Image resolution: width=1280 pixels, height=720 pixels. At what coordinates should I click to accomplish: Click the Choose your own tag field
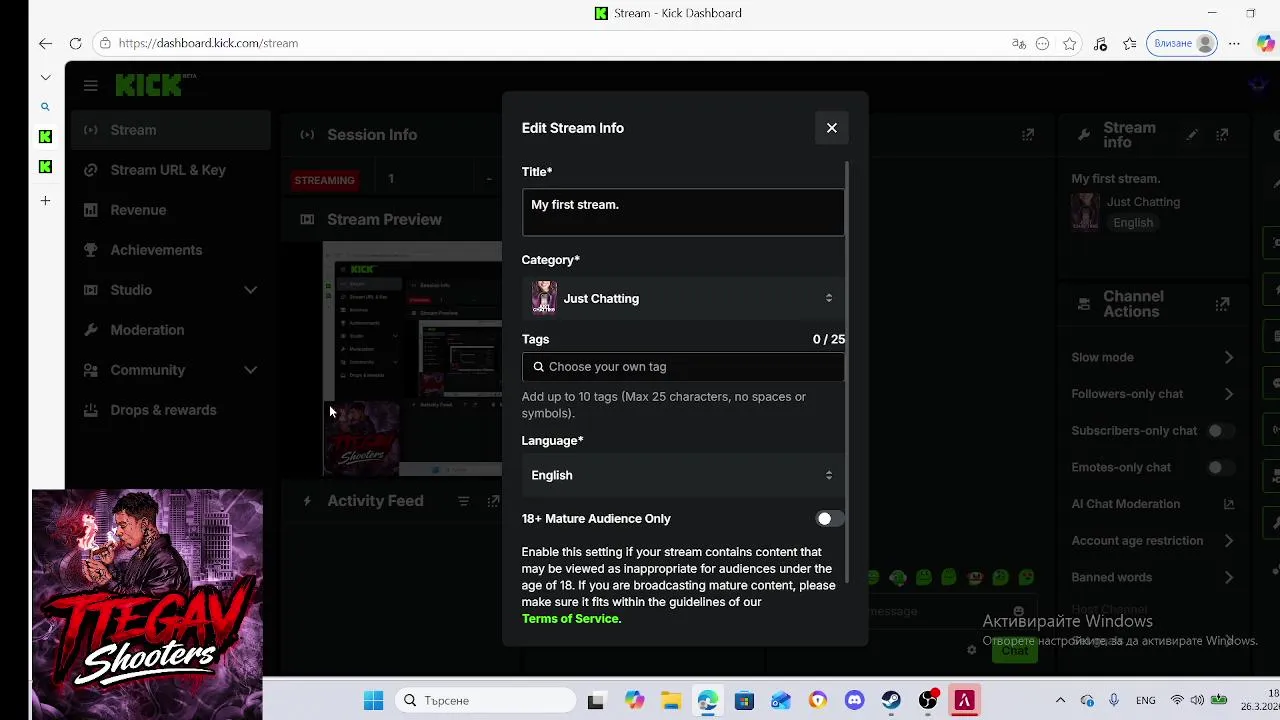pos(683,367)
